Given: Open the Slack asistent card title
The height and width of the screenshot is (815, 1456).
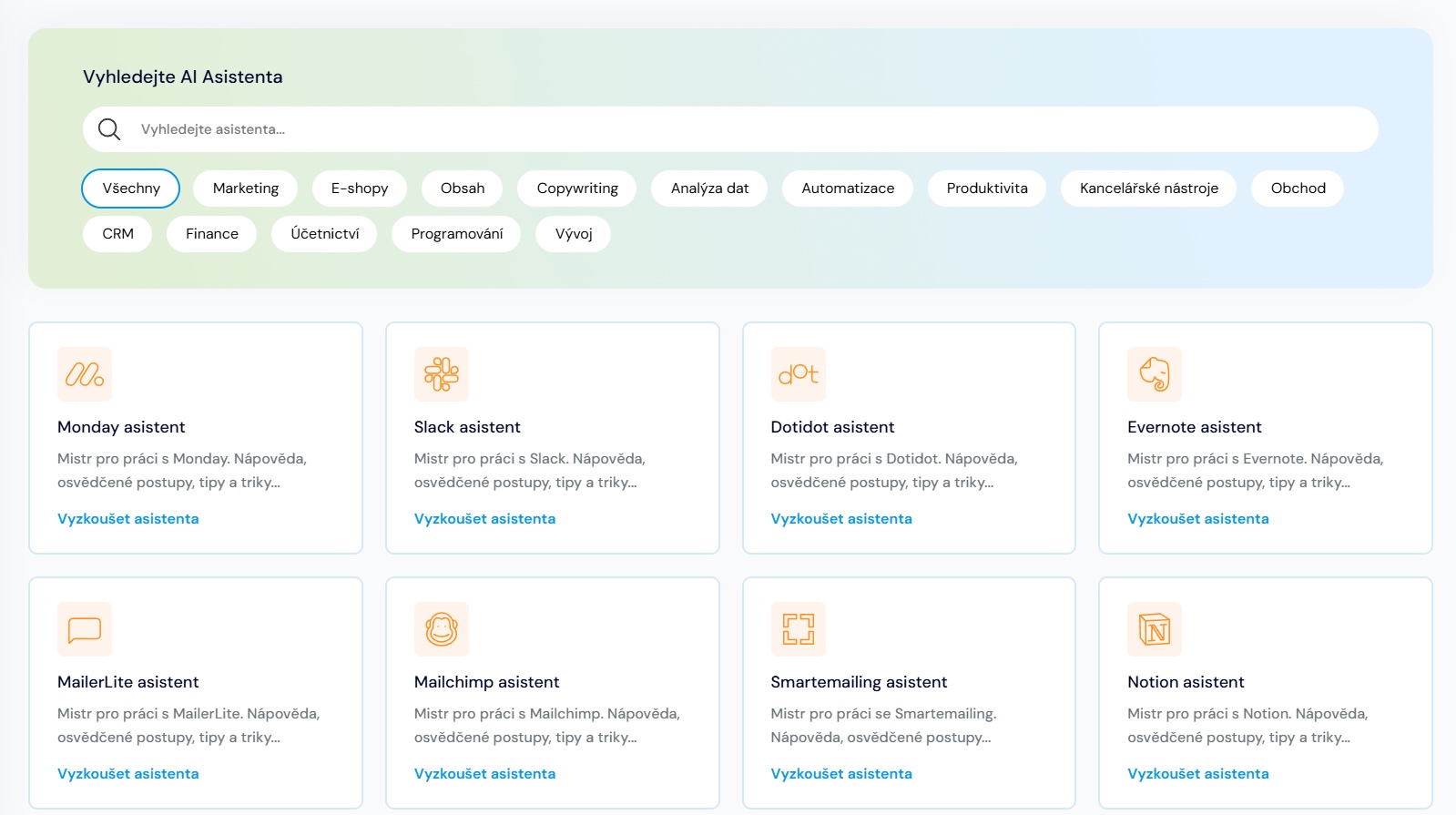Looking at the screenshot, I should pyautogui.click(x=467, y=427).
